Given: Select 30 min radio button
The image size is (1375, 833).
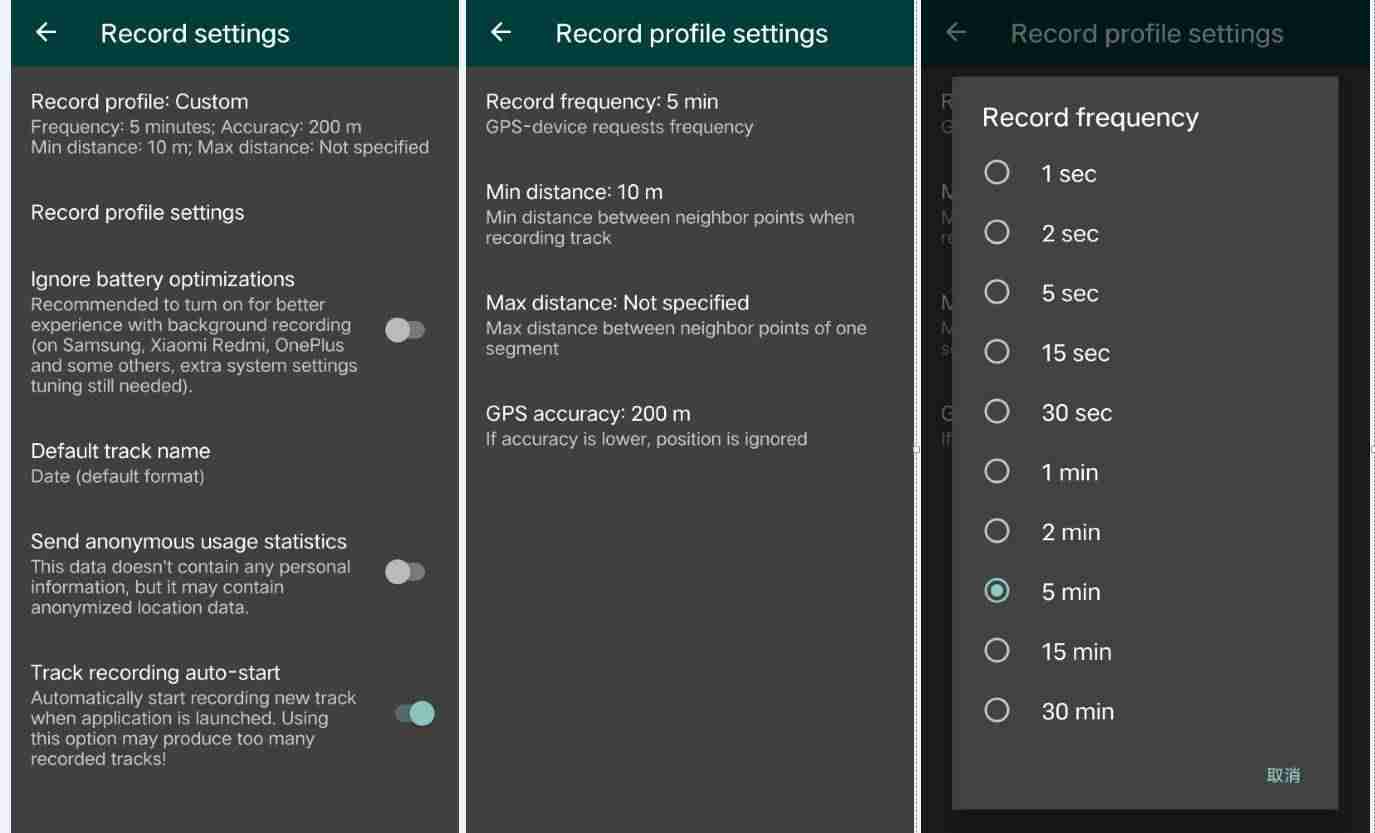Looking at the screenshot, I should click(x=997, y=710).
